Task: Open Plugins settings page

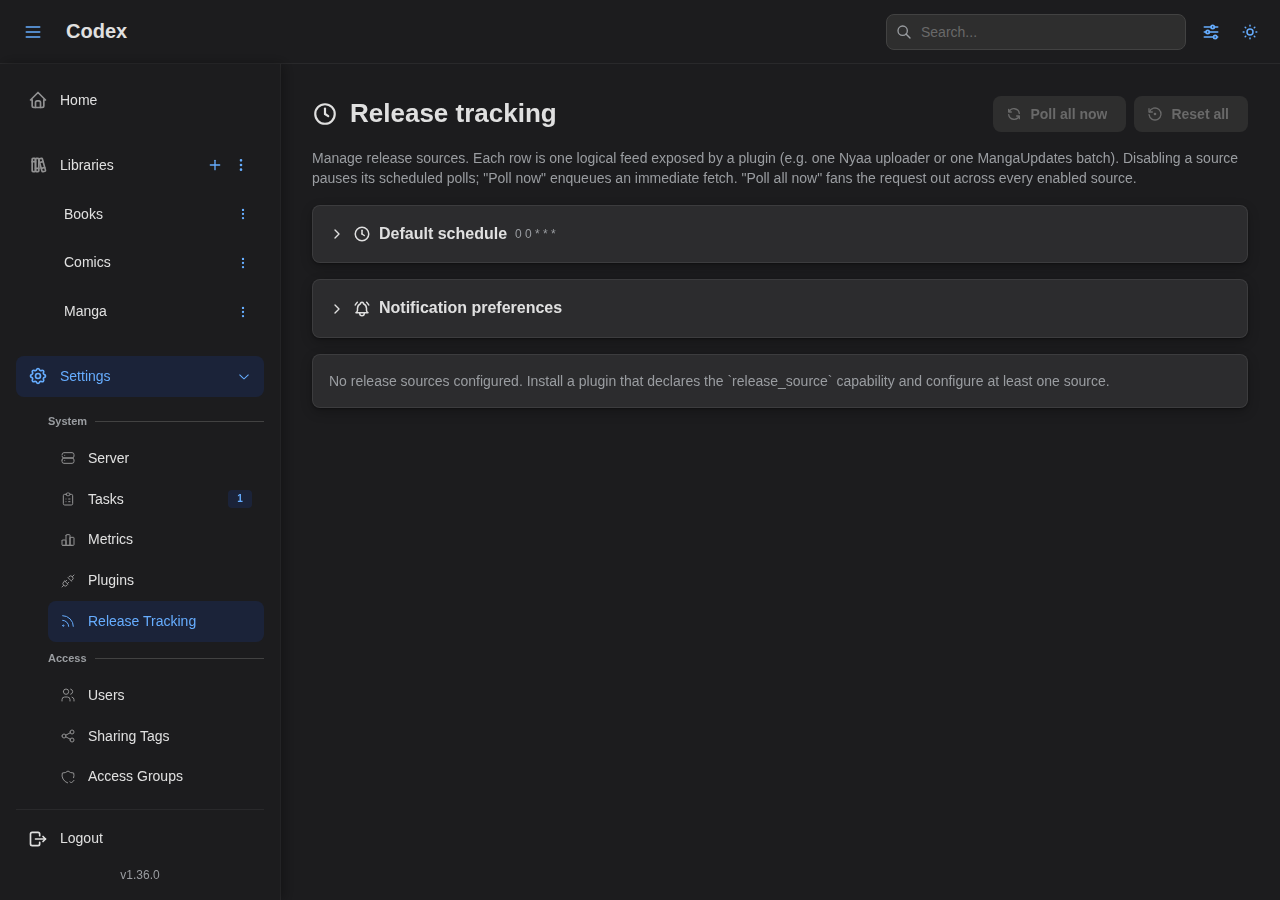Action: click(156, 580)
